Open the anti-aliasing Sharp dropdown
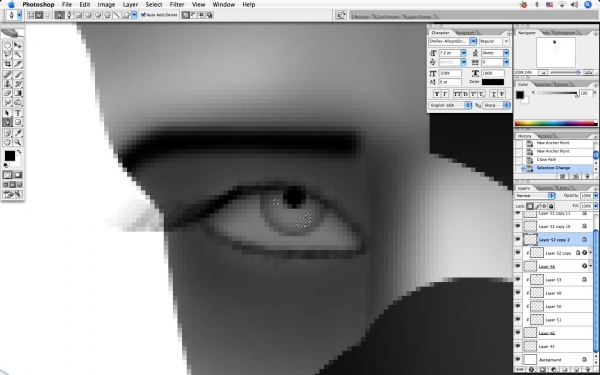The image size is (600, 375). coord(496,105)
